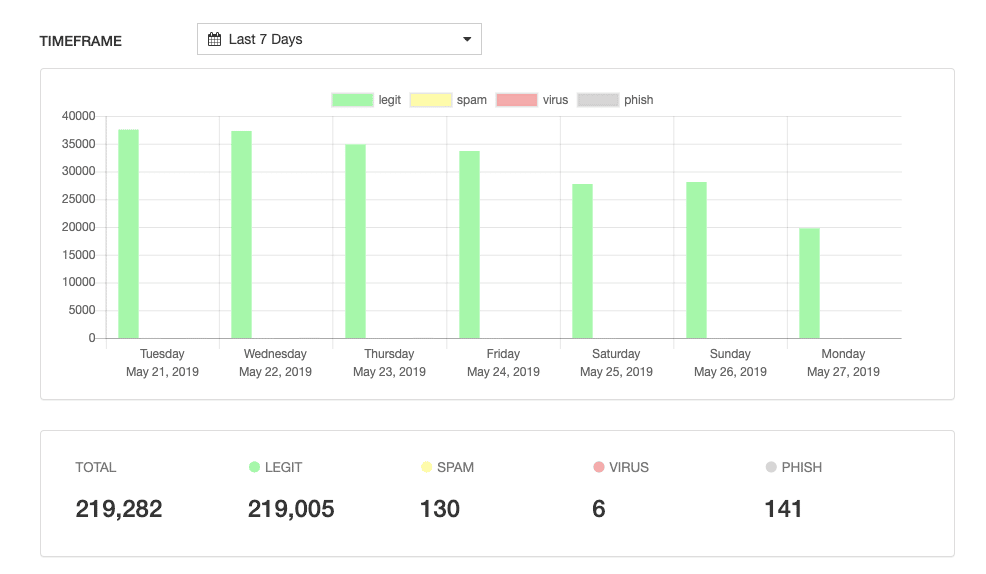Click the Friday May 24 green bar
This screenshot has height=574, width=986.
click(469, 245)
